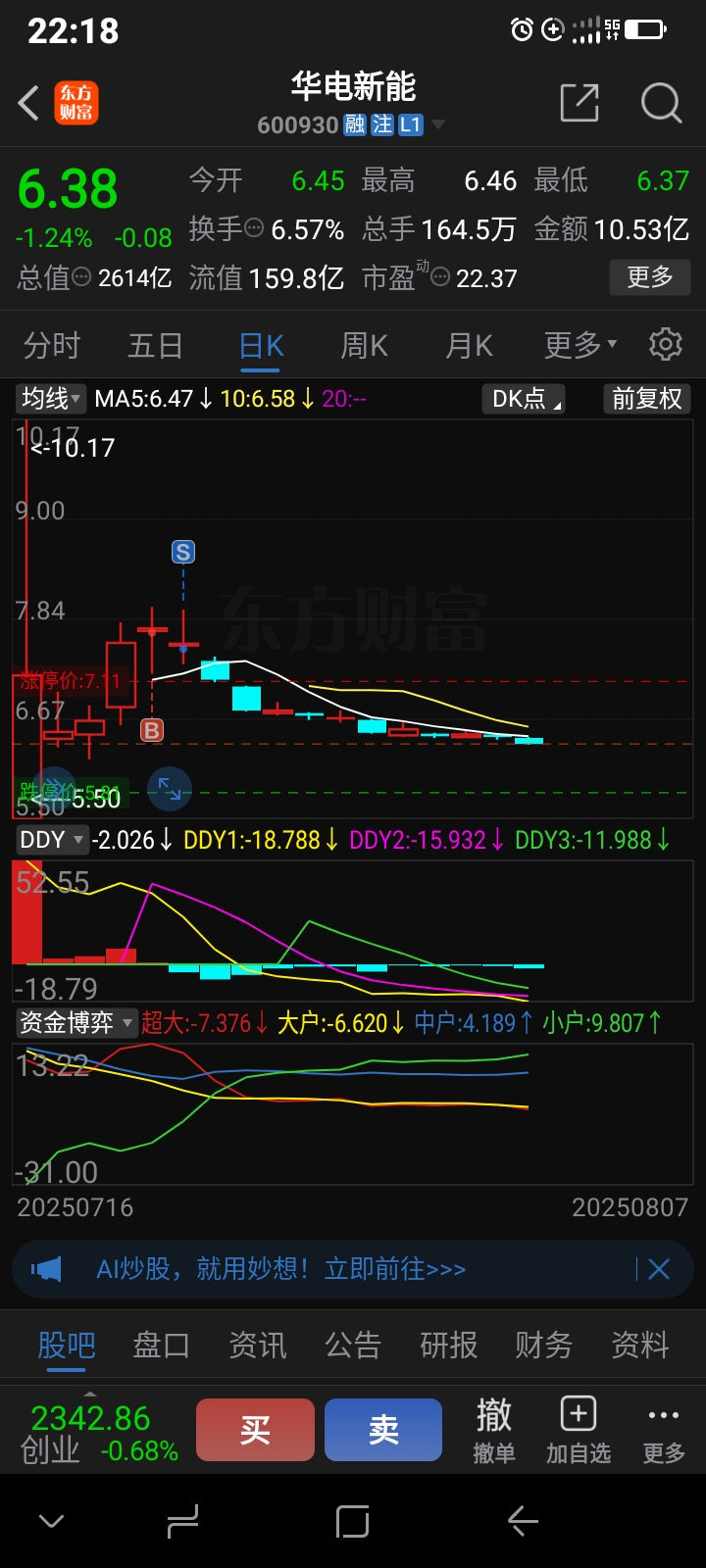The width and height of the screenshot is (706, 1568).
Task: Open the 均线 indicator dropdown
Action: pyautogui.click(x=52, y=399)
